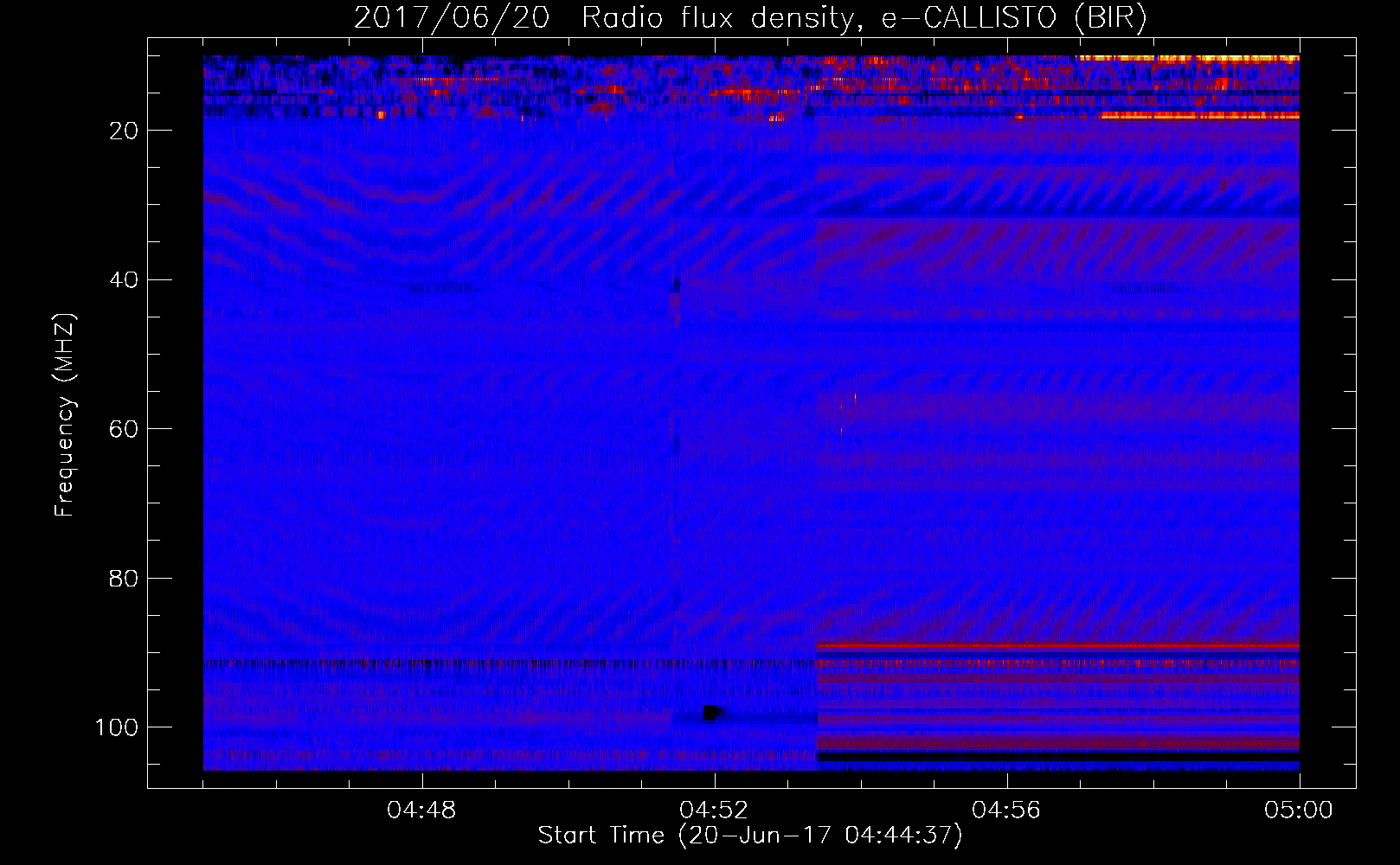
Task: Click the time tick label "04:48"
Action: [x=421, y=811]
